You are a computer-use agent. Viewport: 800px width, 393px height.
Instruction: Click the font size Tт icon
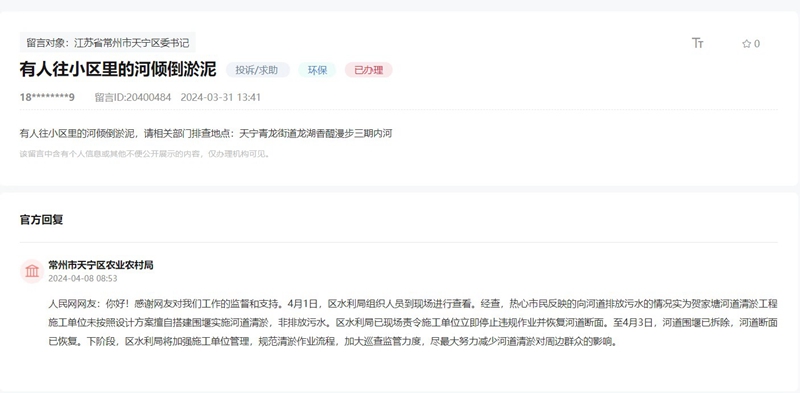pyautogui.click(x=697, y=43)
